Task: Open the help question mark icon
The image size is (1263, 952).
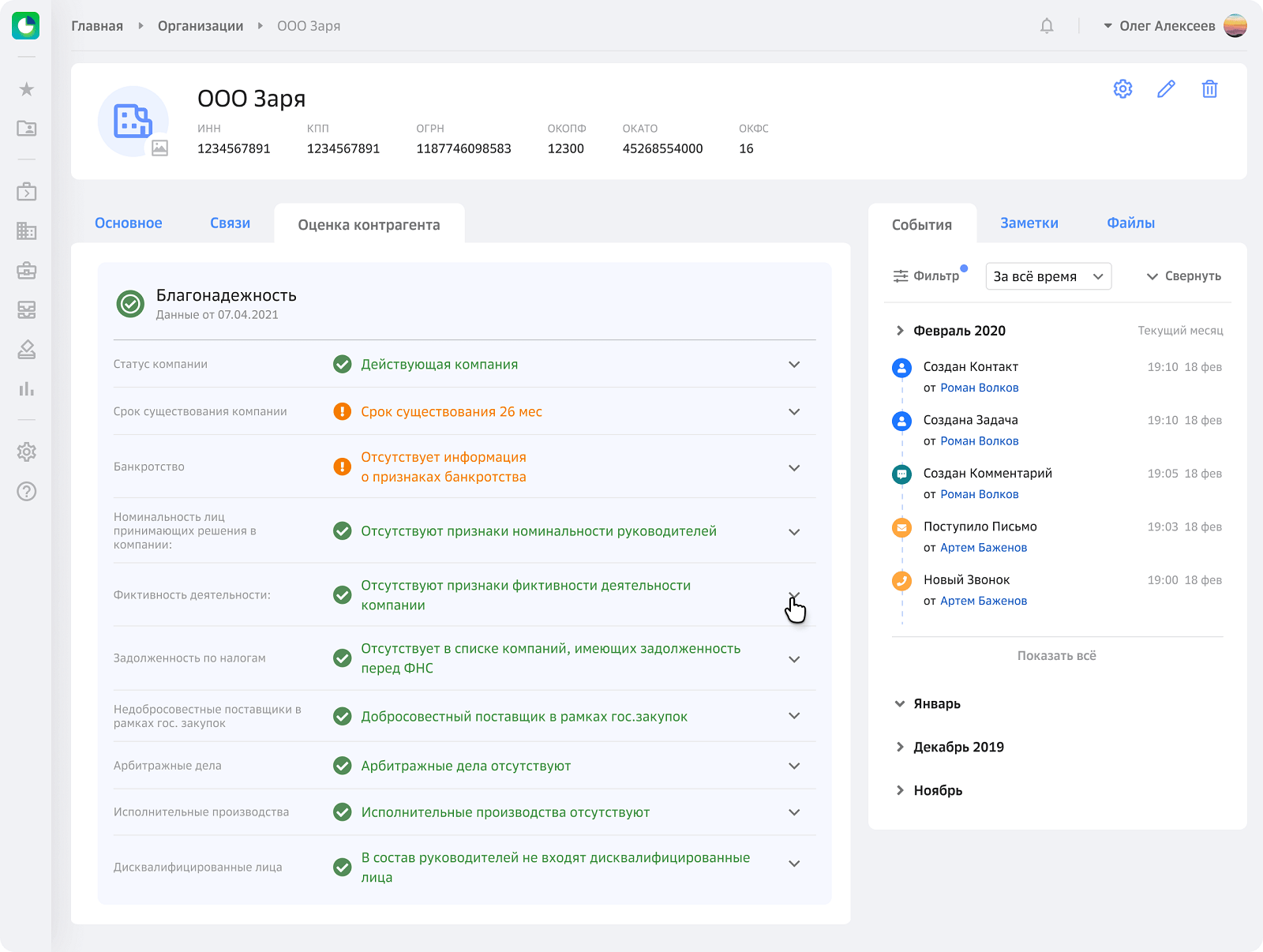Action: [27, 492]
